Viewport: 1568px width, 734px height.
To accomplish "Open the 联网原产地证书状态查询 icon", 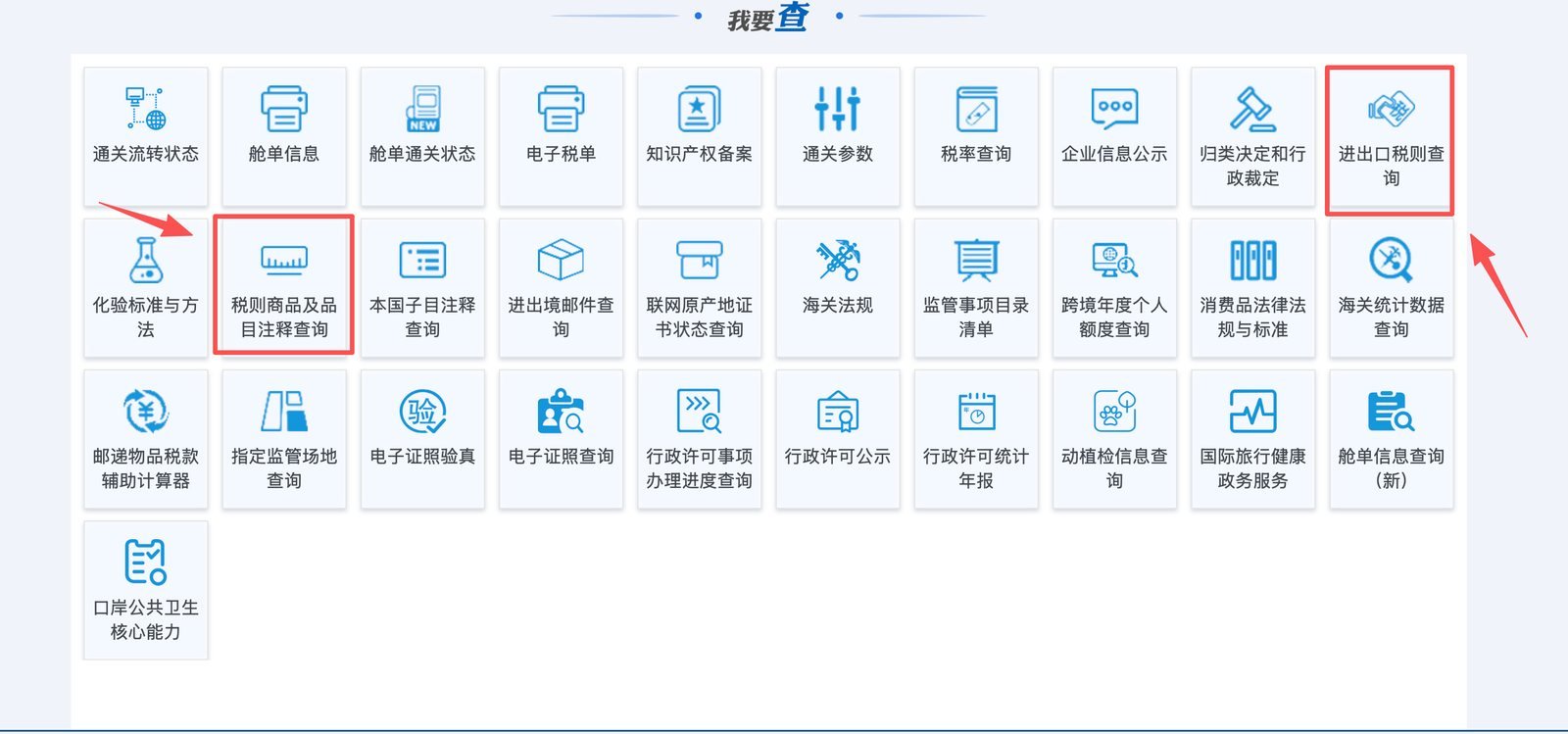I will [x=699, y=260].
